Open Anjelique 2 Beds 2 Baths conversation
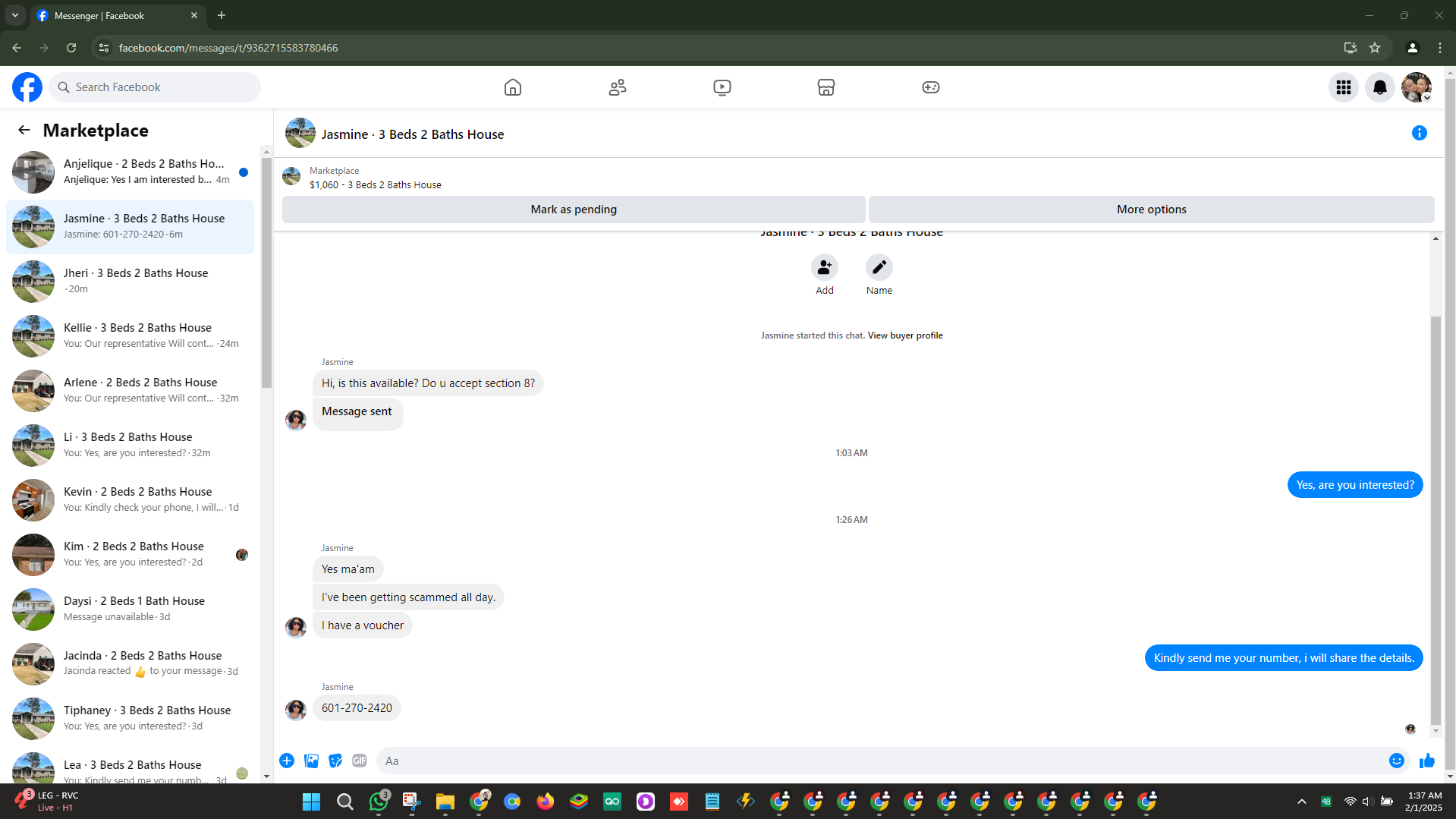The height and width of the screenshot is (819, 1456). 130,172
